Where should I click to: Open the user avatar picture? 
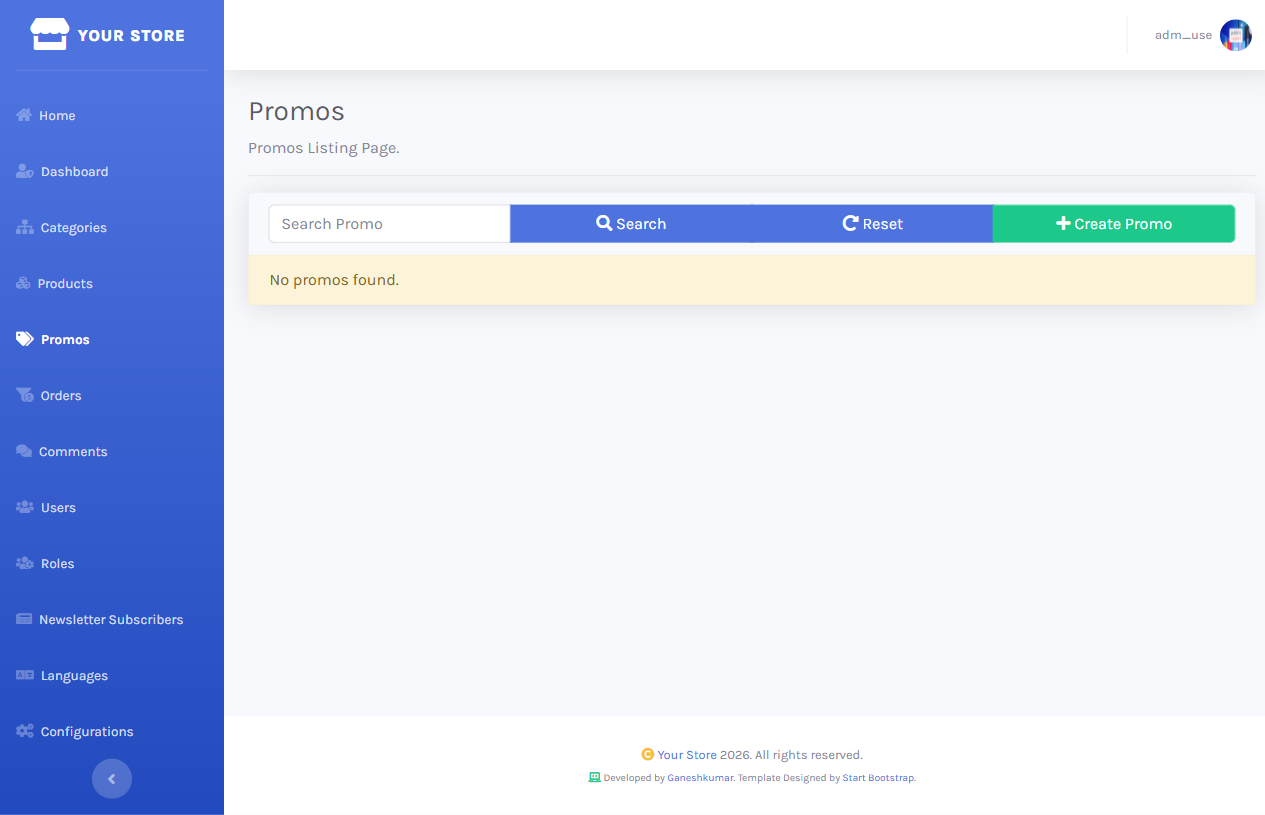(x=1236, y=35)
